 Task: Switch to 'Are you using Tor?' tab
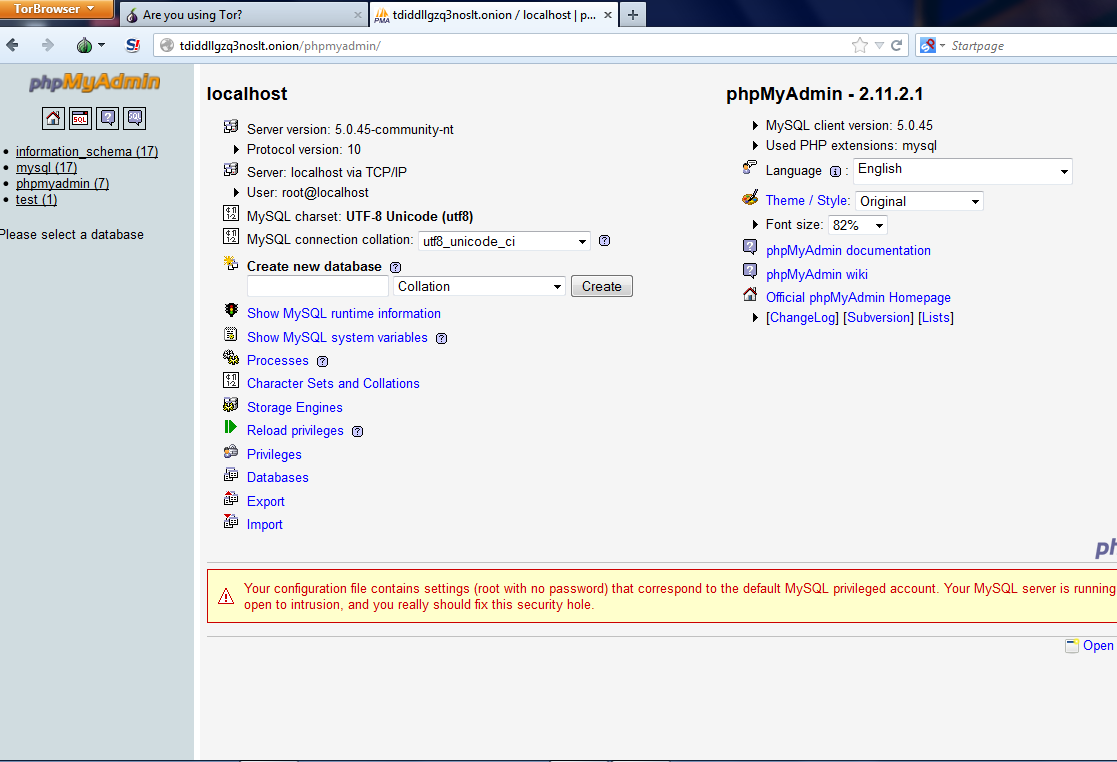pyautogui.click(x=244, y=14)
